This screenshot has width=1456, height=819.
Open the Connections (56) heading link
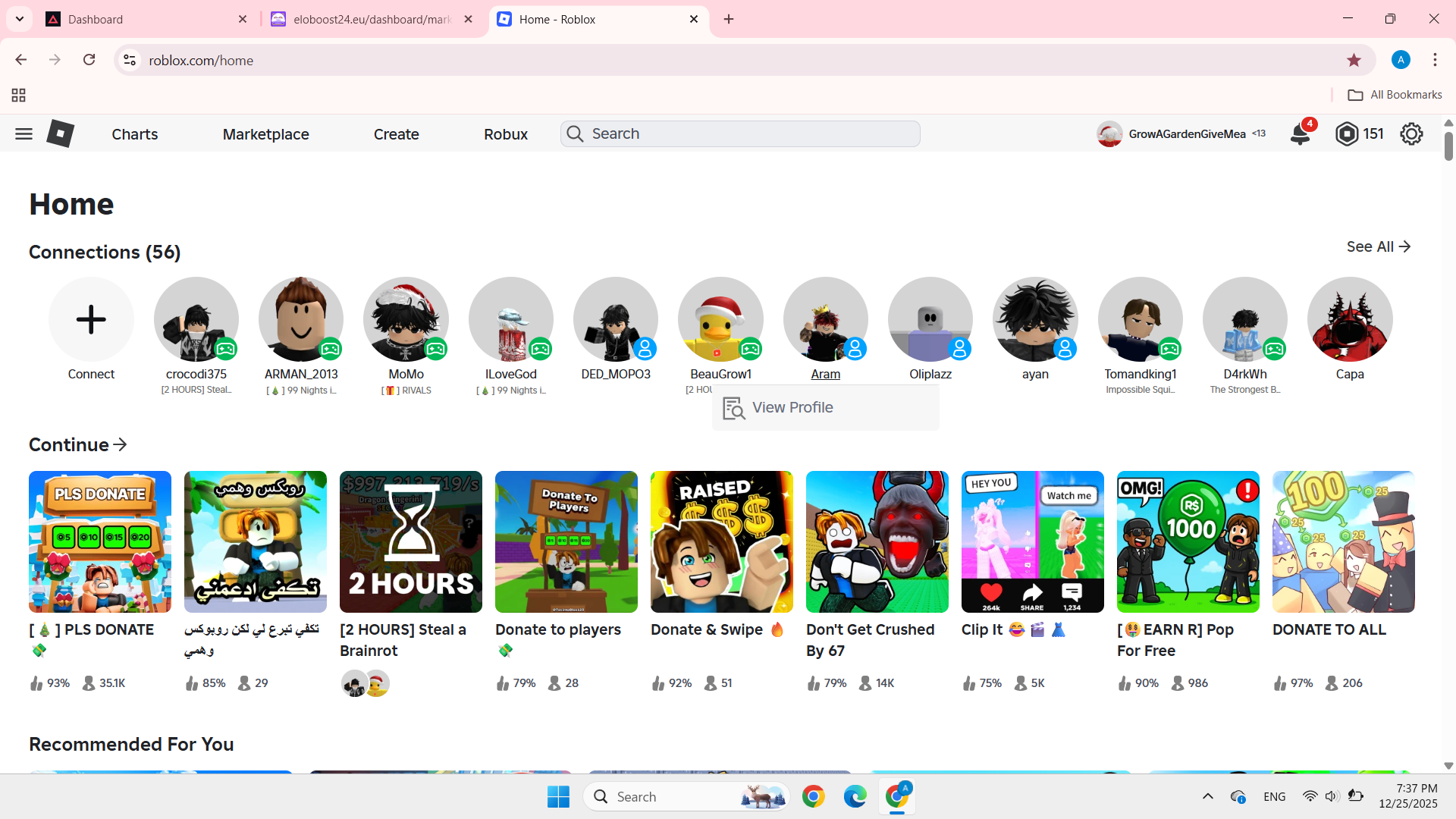[x=105, y=252]
